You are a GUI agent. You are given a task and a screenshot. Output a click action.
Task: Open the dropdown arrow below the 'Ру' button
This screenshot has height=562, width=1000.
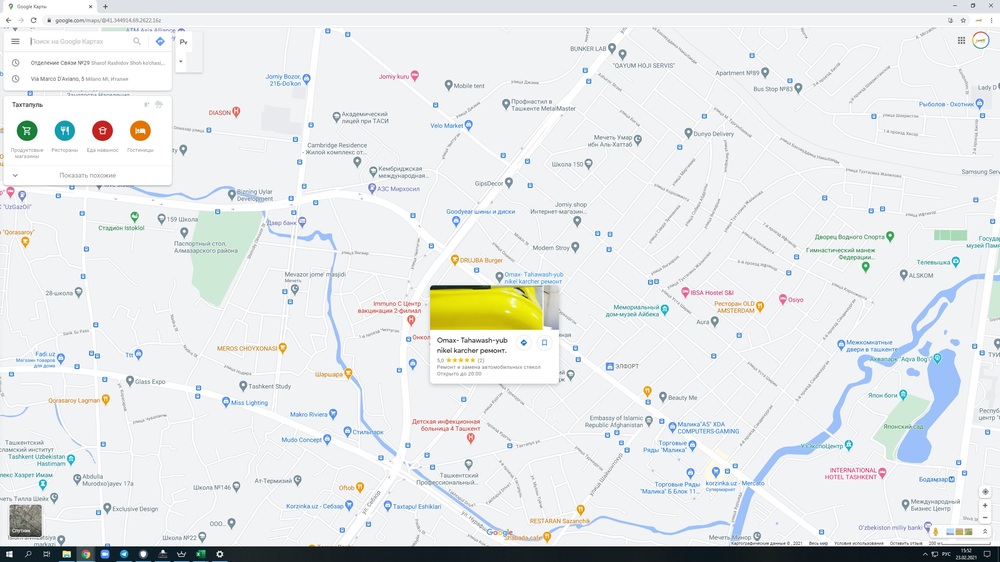tap(181, 61)
